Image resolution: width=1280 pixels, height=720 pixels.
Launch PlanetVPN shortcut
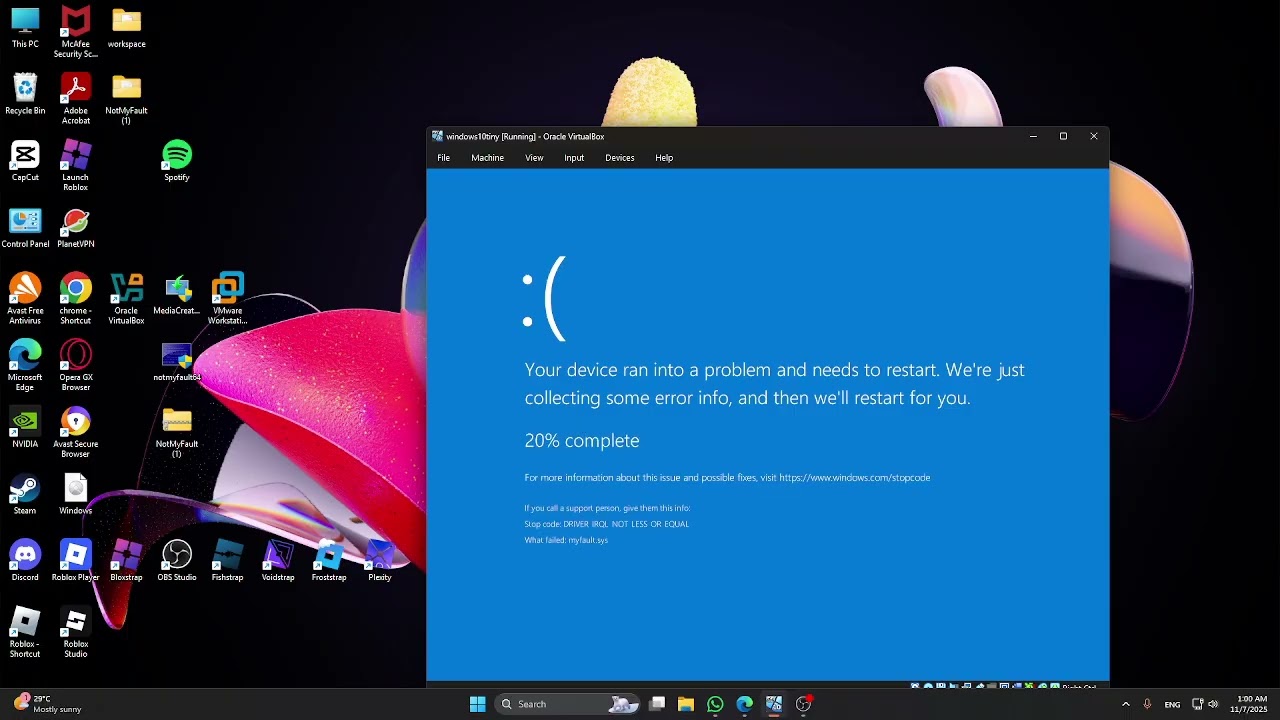pos(75,228)
